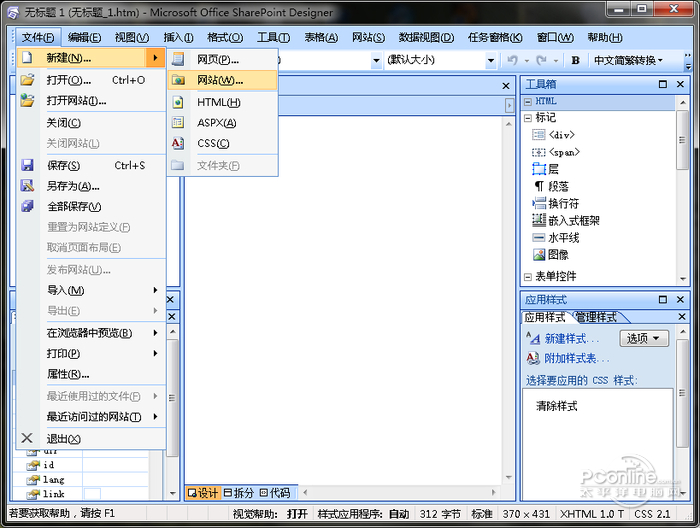
Task: Click the Bold B toolbar icon
Action: coord(575,60)
